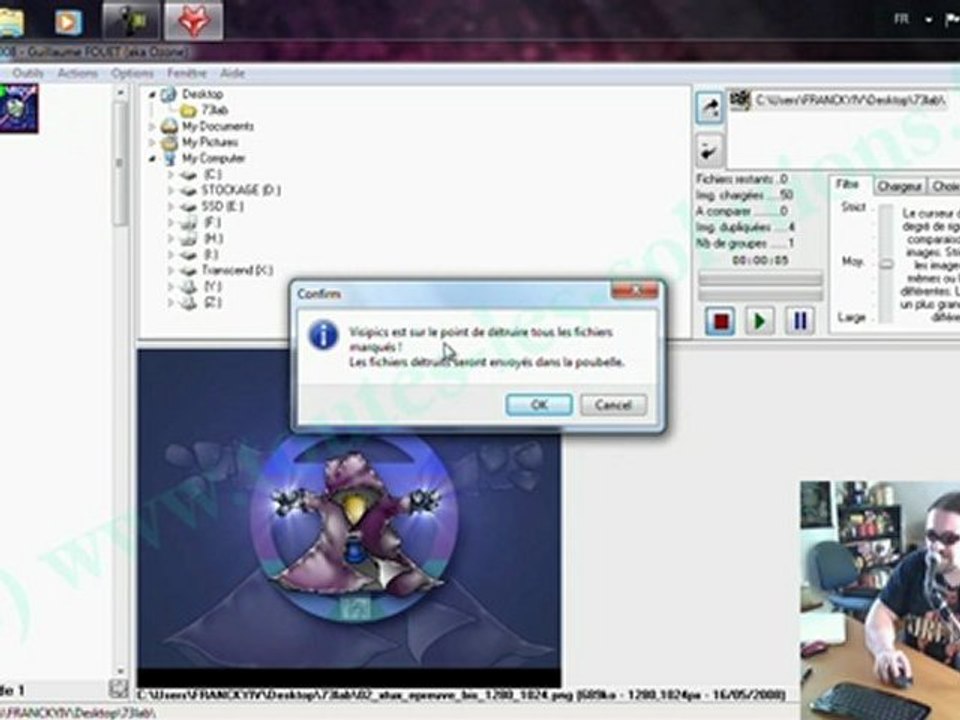Select My Documents in the tree
The height and width of the screenshot is (720, 960).
pyautogui.click(x=217, y=126)
